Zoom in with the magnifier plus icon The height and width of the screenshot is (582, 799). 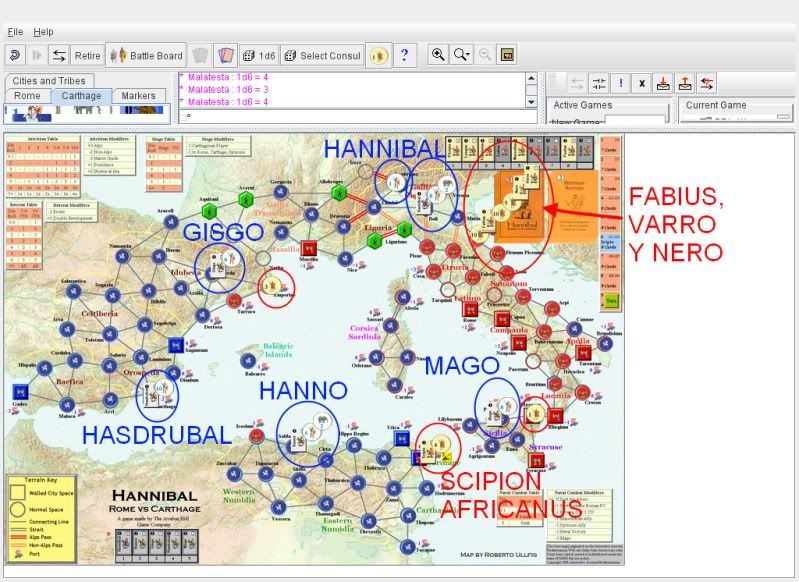click(x=438, y=55)
